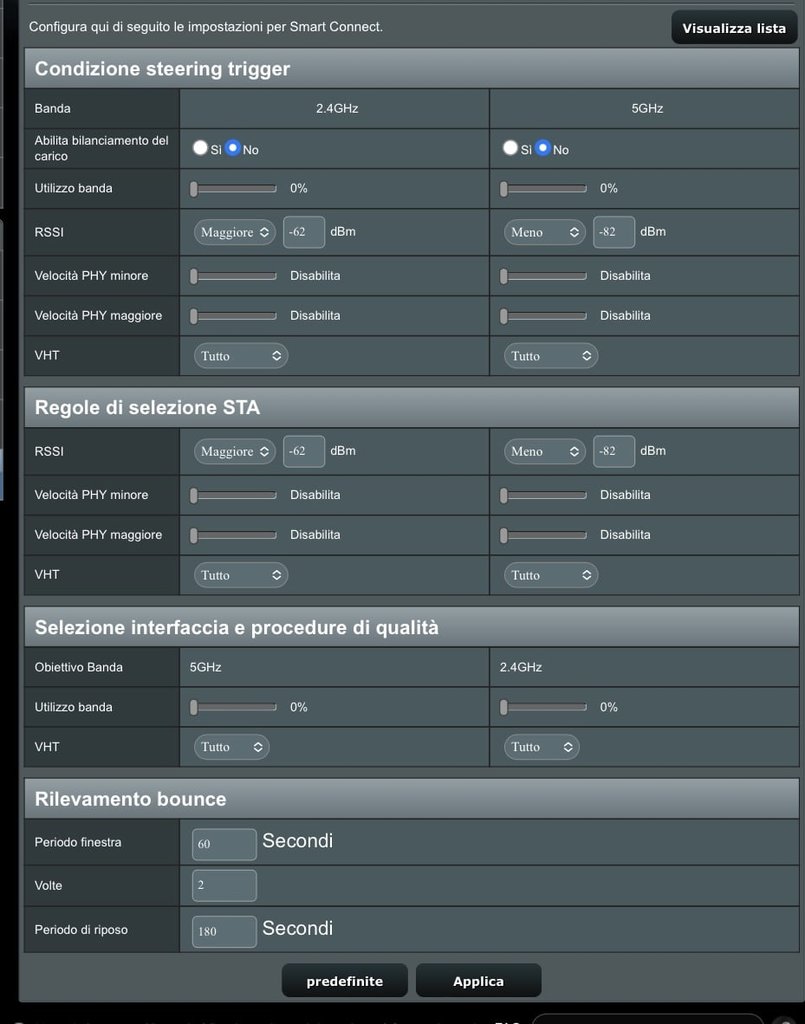Choose No for 5GHz load balancing

coord(542,148)
